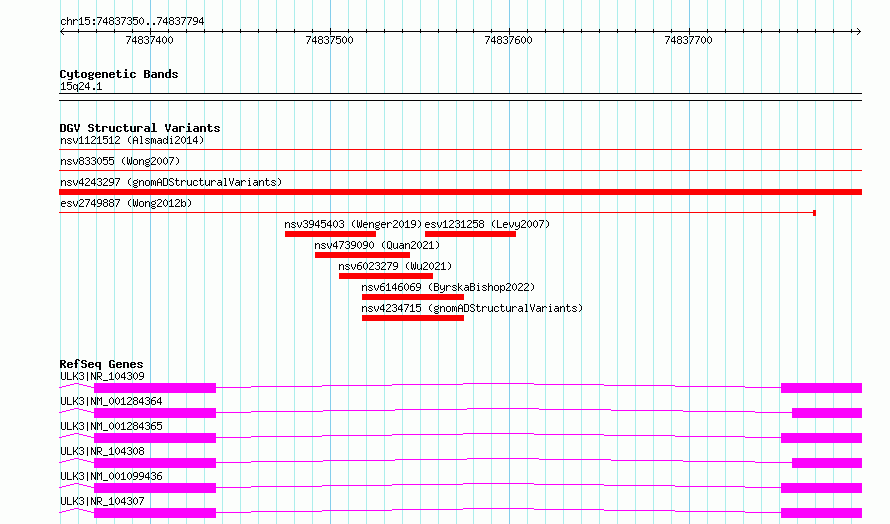Click the left magenta exon of ULK3|NR_104309
The height and width of the screenshot is (524, 890).
pyautogui.click(x=155, y=388)
